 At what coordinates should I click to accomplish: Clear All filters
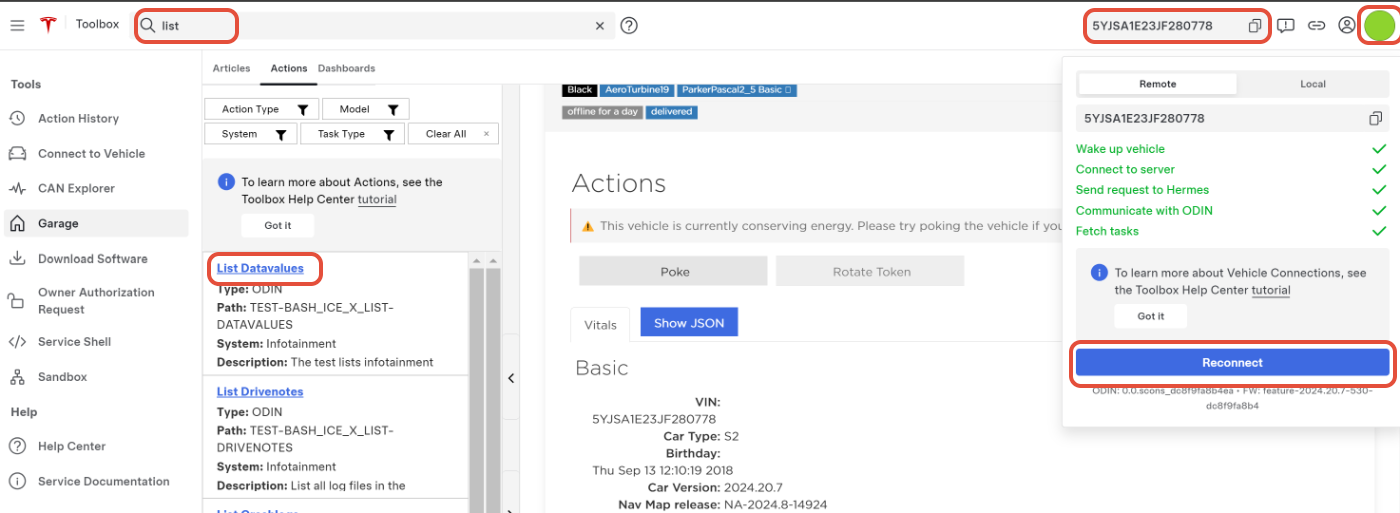coord(453,134)
